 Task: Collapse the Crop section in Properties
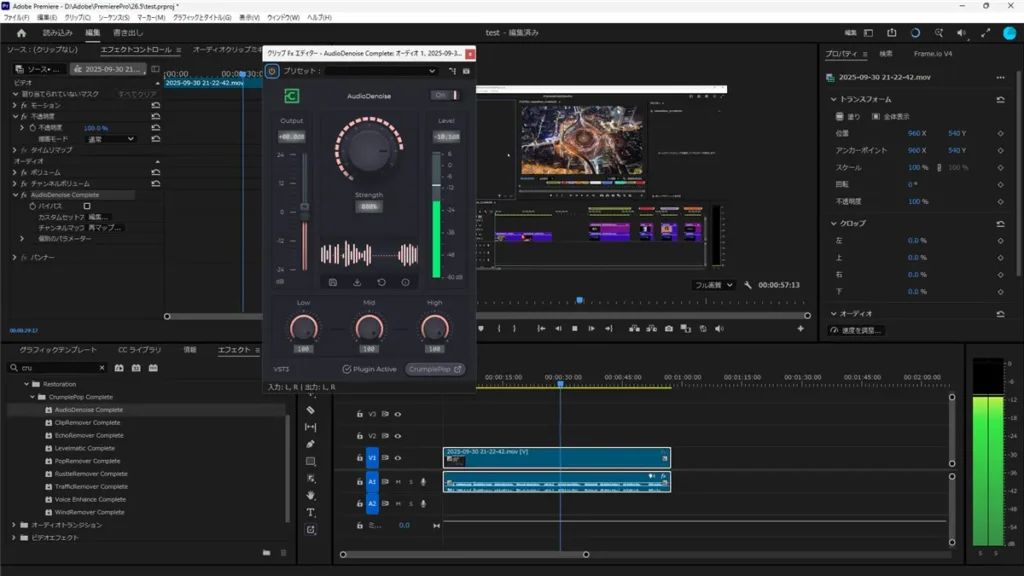click(x=833, y=223)
